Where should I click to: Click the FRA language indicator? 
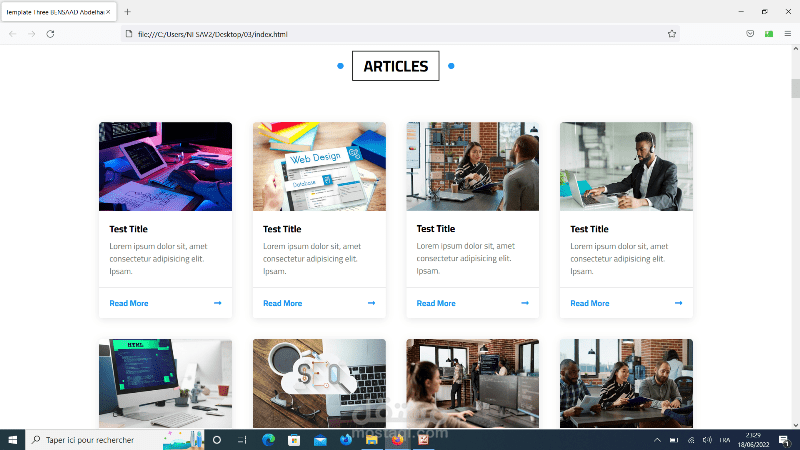[724, 440]
